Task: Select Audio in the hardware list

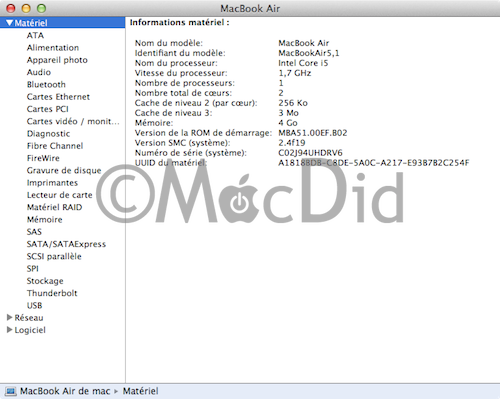Action: [39, 72]
